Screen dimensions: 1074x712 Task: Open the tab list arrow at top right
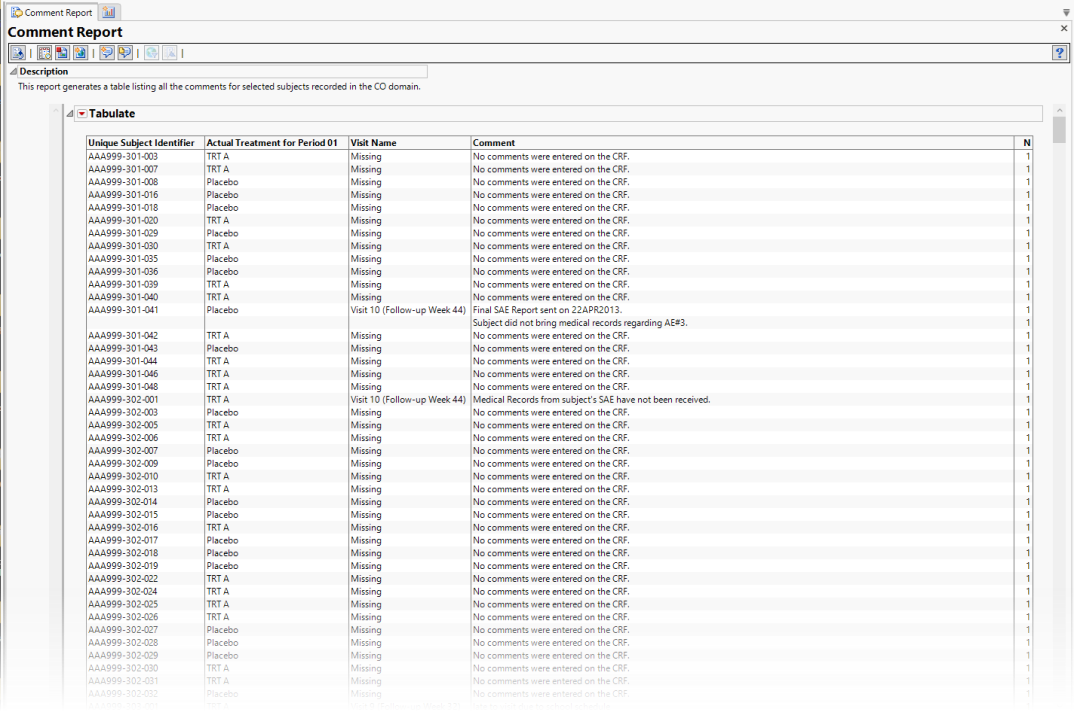click(1066, 12)
